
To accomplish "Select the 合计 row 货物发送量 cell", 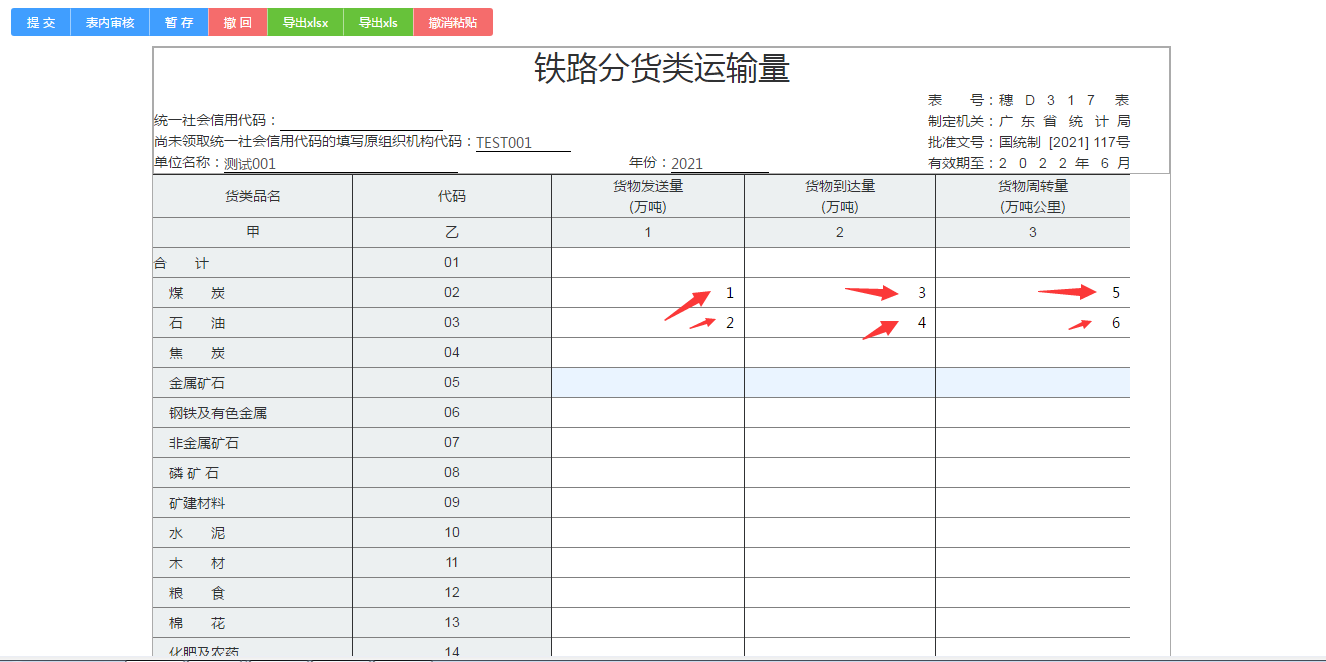I will [647, 262].
